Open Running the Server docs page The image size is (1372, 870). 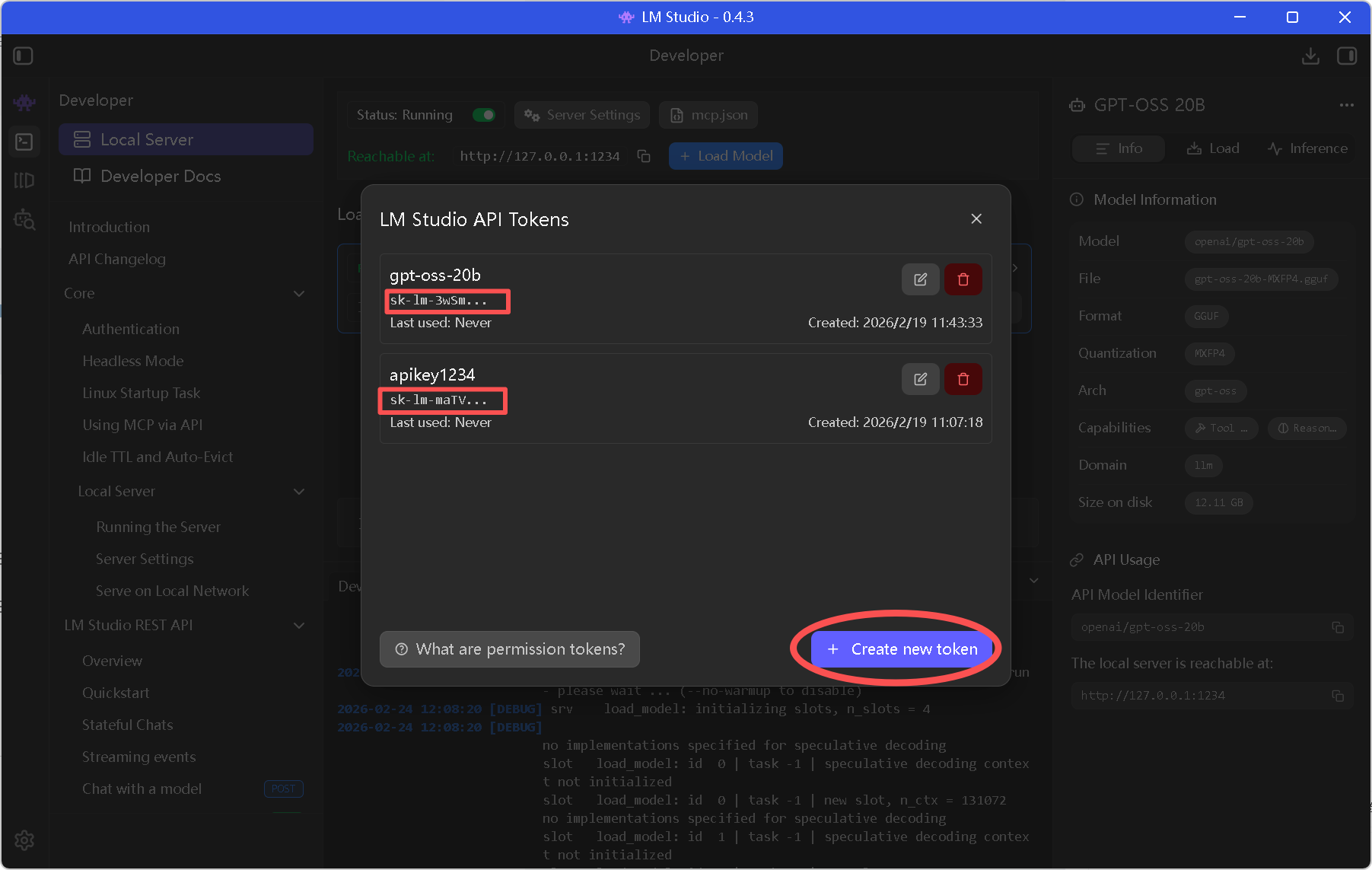pyautogui.click(x=158, y=527)
